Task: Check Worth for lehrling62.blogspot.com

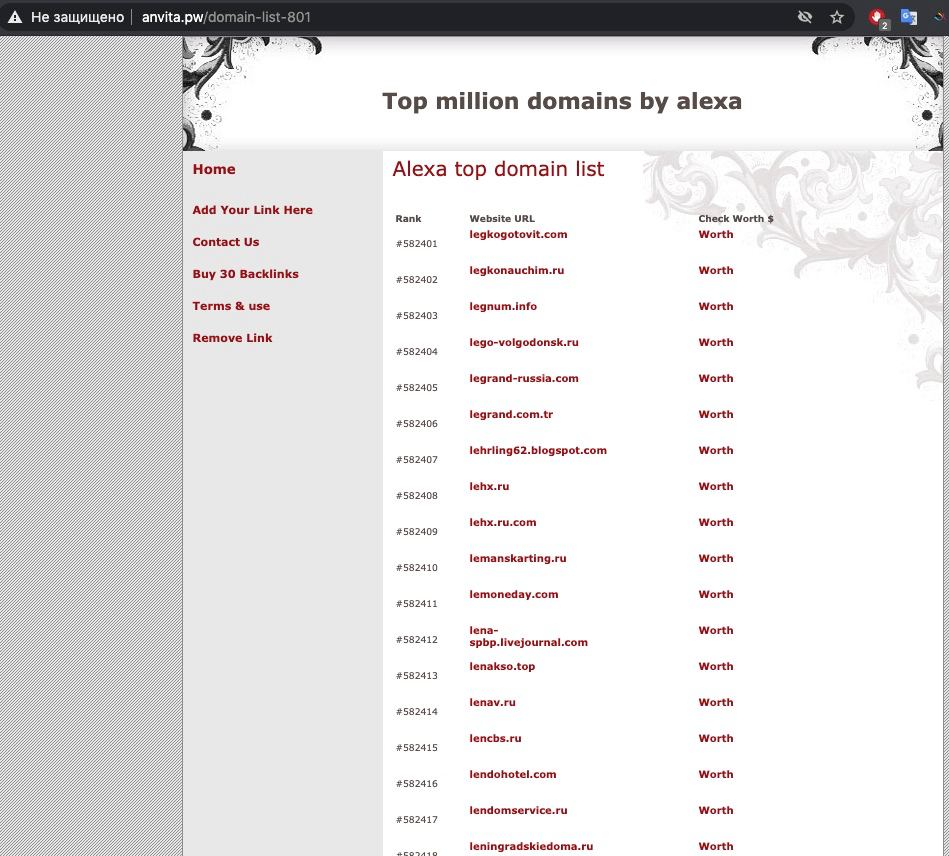Action: pos(715,450)
